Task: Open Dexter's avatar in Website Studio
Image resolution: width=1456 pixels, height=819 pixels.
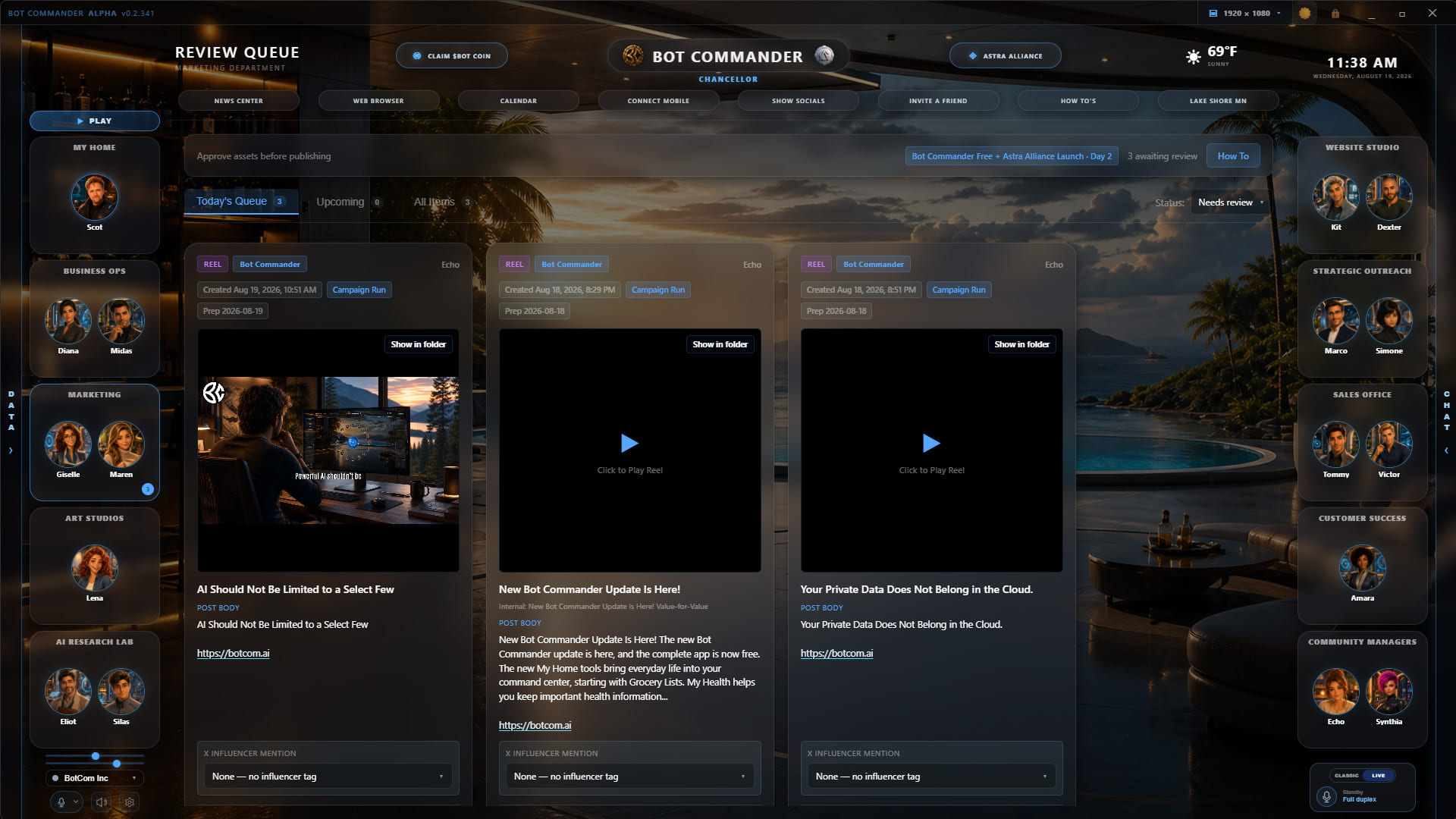Action: click(x=1389, y=197)
